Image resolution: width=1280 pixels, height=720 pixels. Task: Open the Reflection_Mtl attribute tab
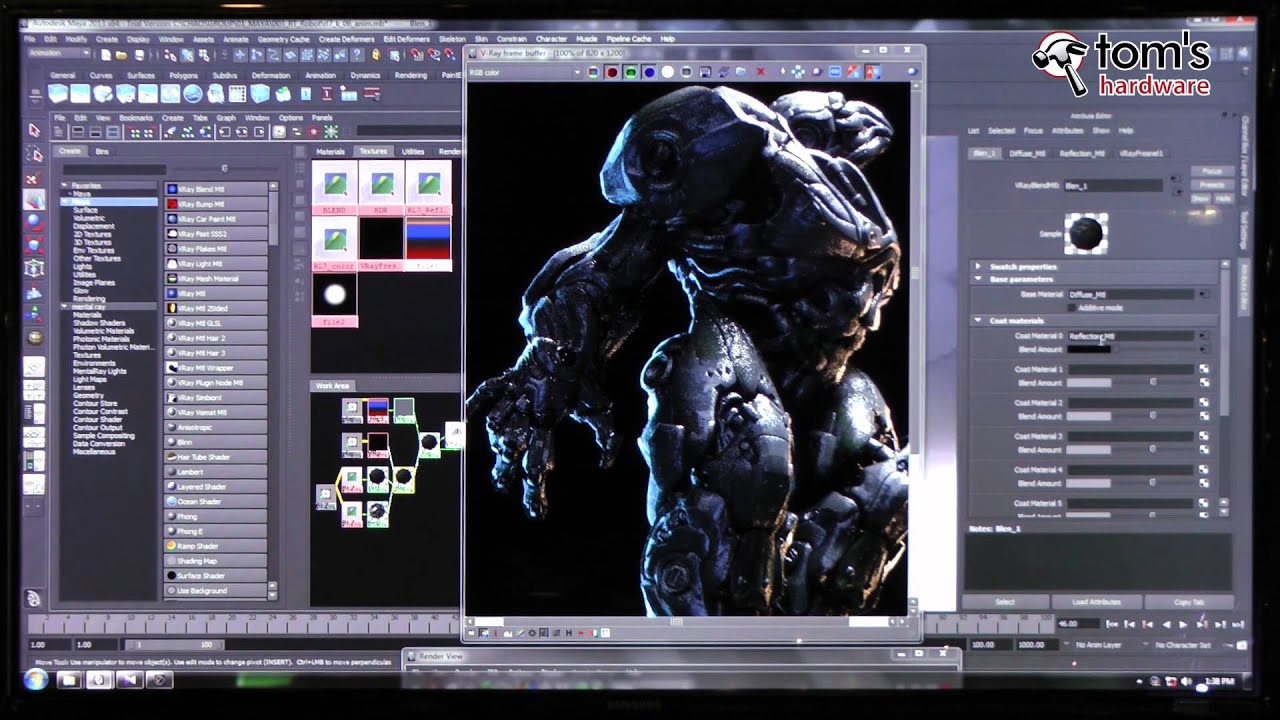click(1083, 153)
